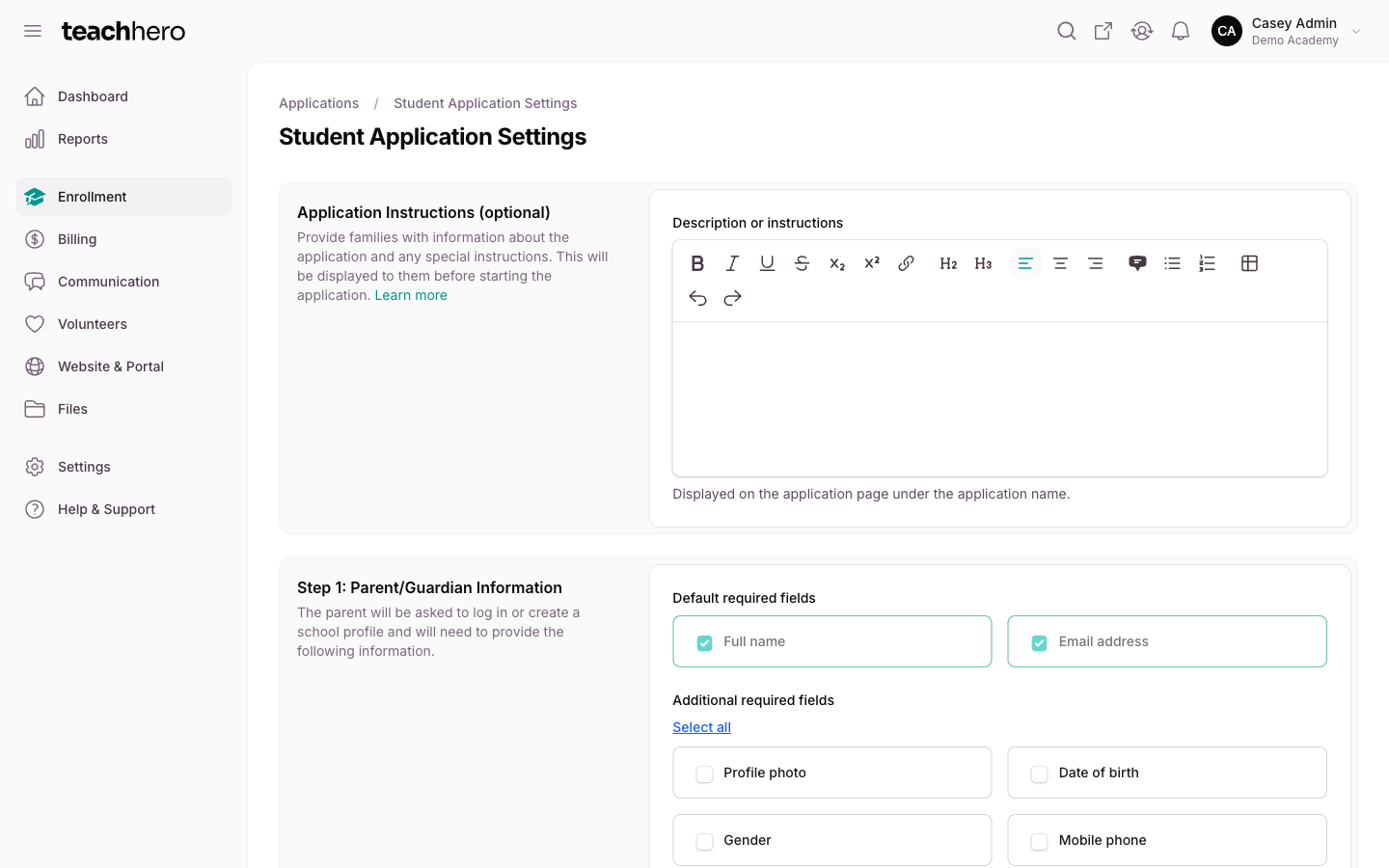Redo the last edit
This screenshot has height=868, width=1389.
[x=732, y=298]
